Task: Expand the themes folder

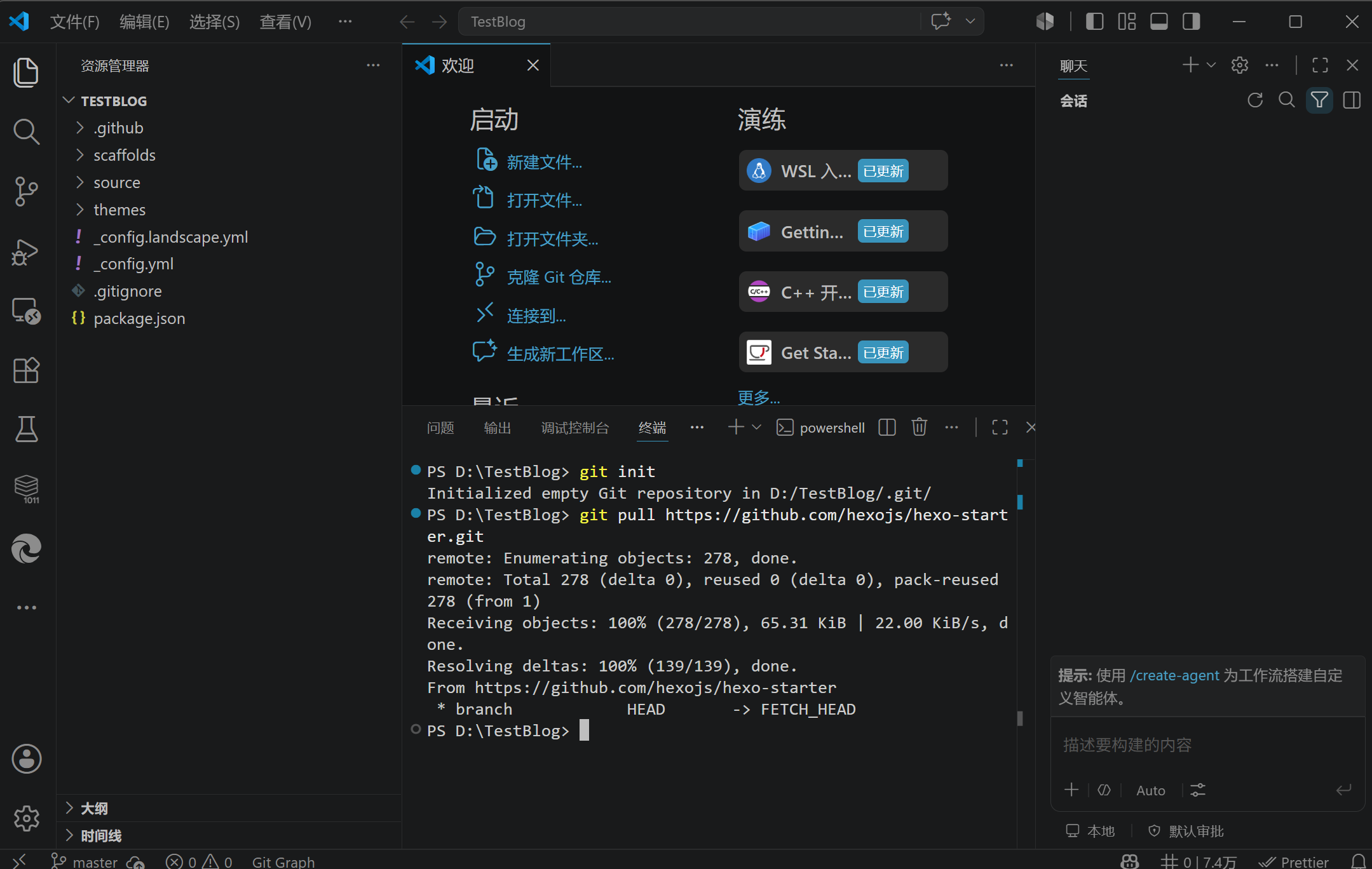Action: click(229, 210)
